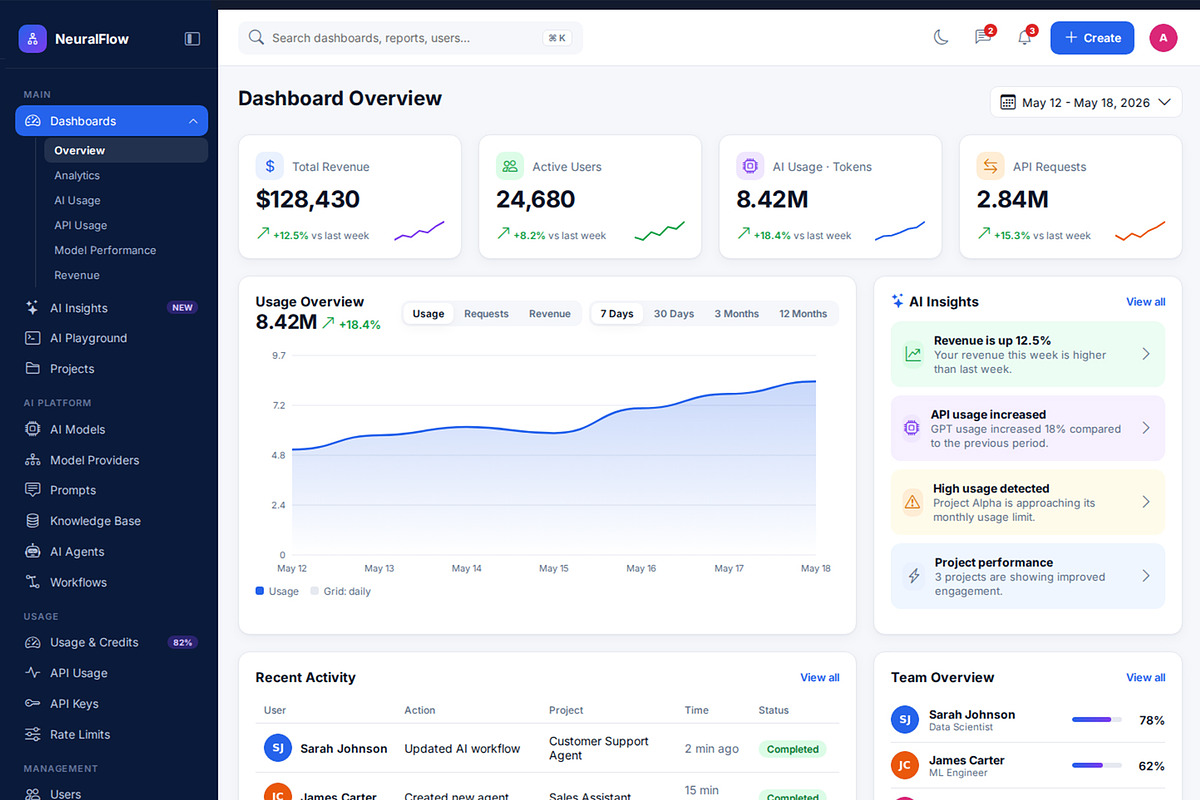Viewport: 1200px width, 800px height.
Task: Open API Usage under Dashboards
Action: click(x=80, y=225)
